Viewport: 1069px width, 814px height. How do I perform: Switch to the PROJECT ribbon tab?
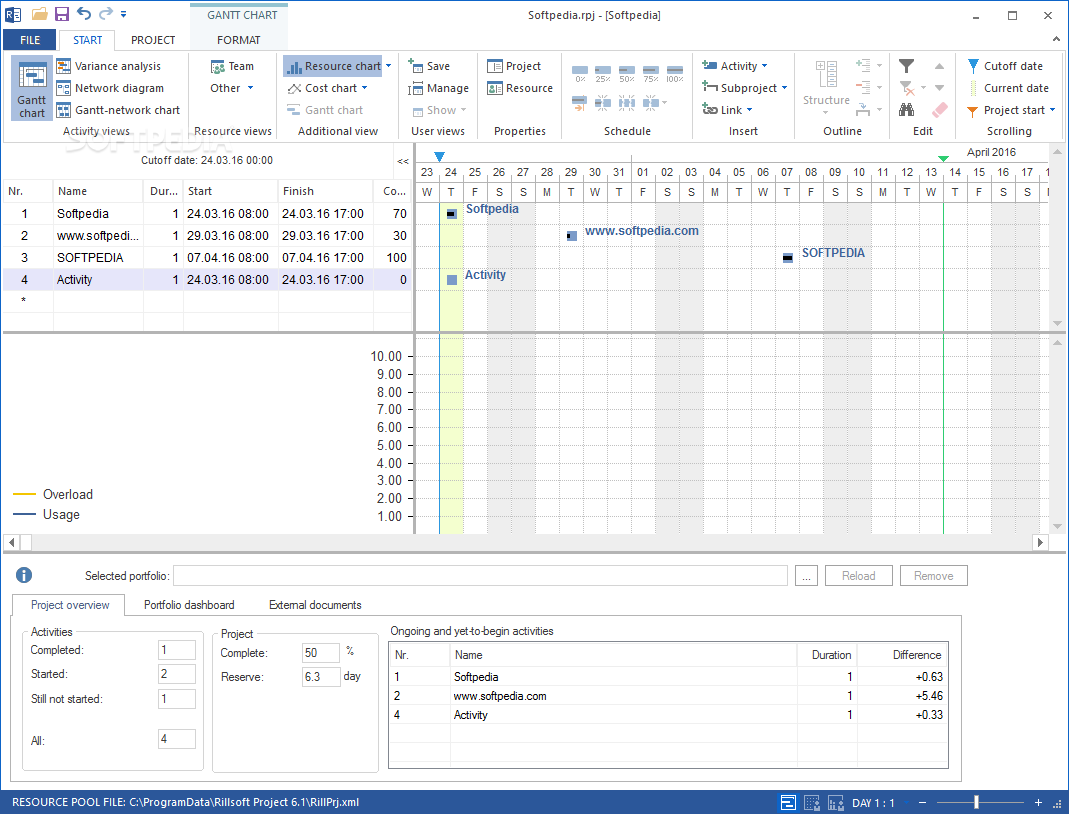point(153,40)
